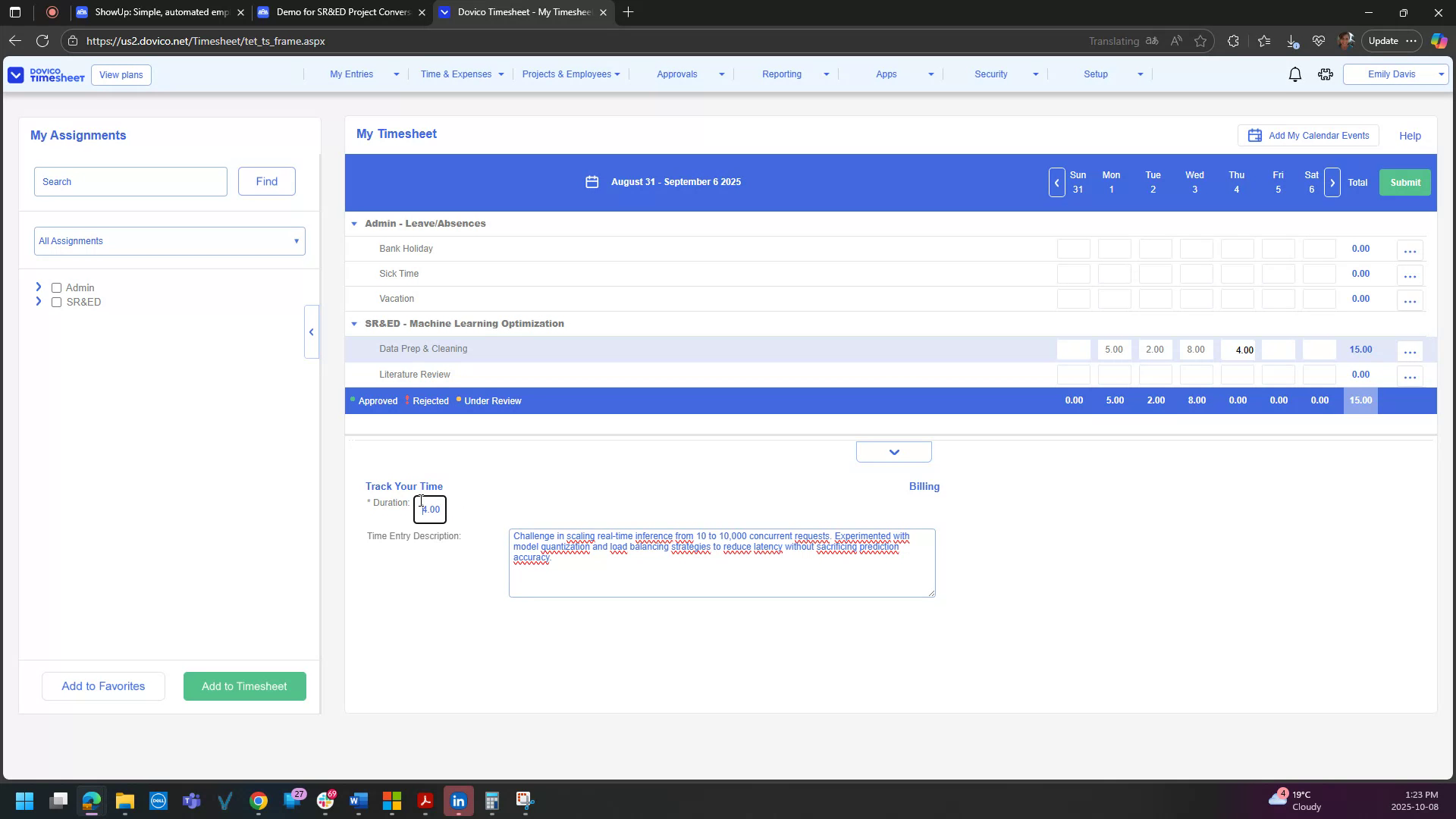Image resolution: width=1456 pixels, height=819 pixels.
Task: Switch to the Billing tab
Action: pyautogui.click(x=924, y=486)
